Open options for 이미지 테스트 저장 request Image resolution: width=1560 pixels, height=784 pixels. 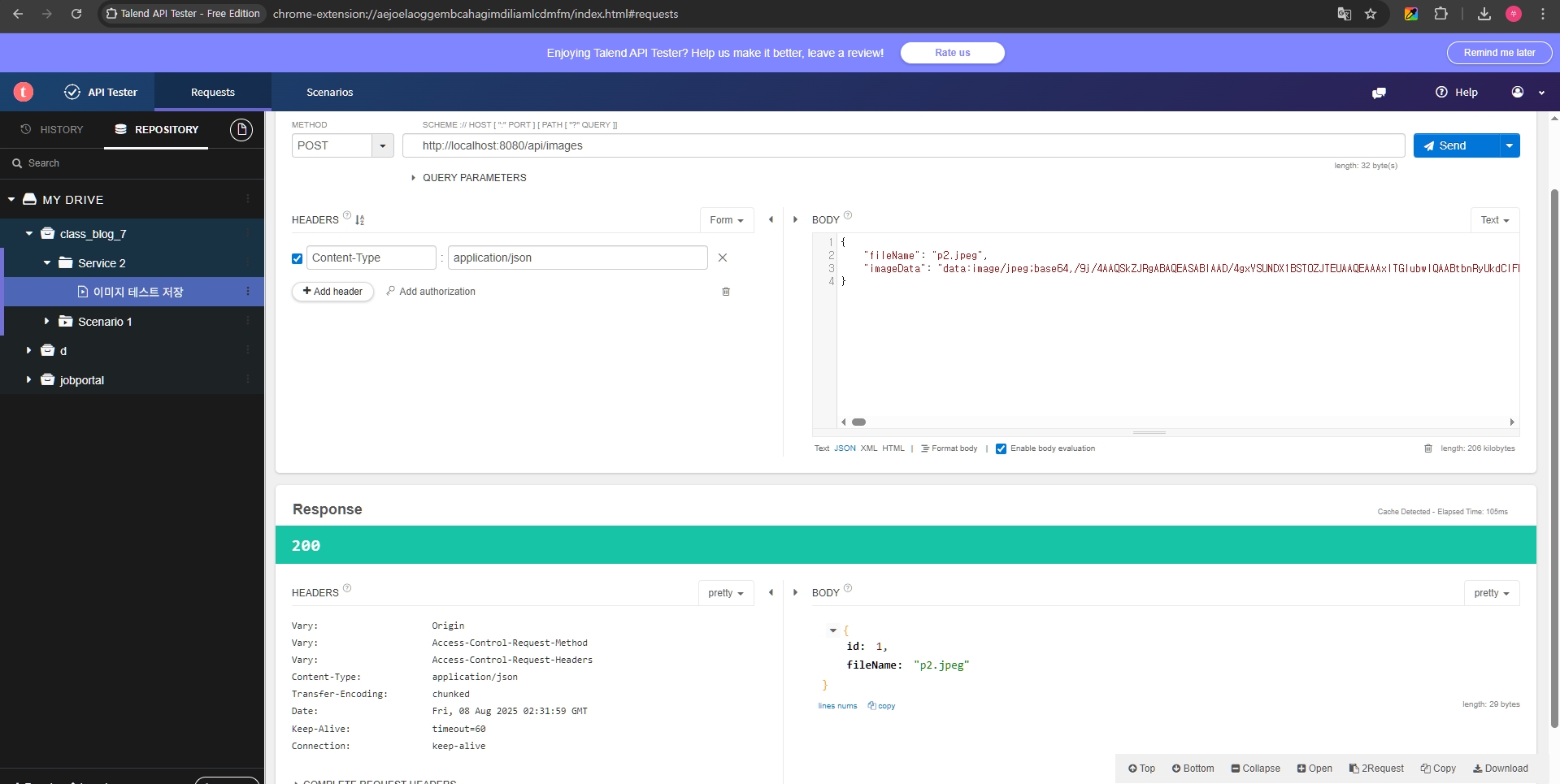[x=248, y=292]
